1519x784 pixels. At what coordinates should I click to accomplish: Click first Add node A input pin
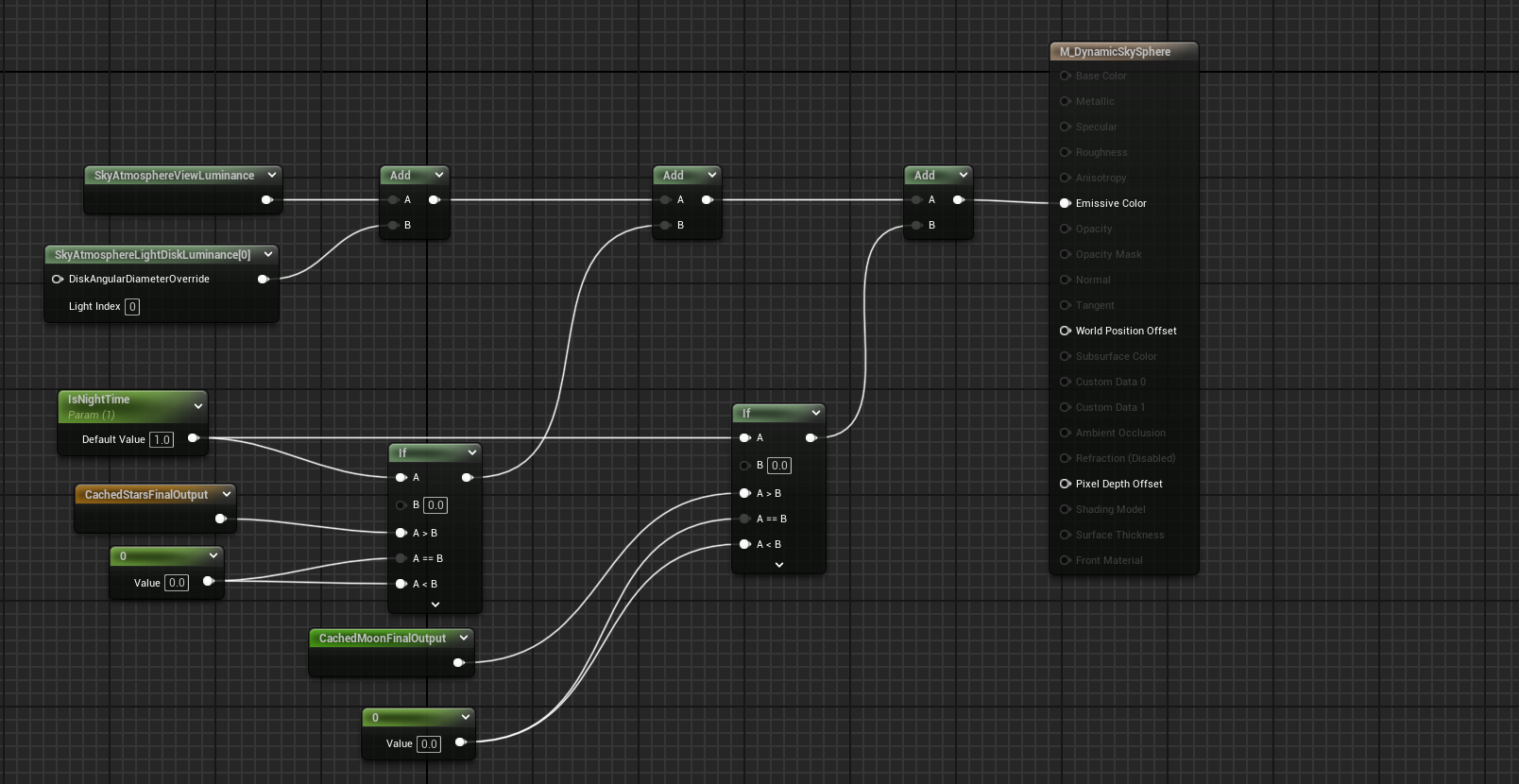[x=393, y=199]
